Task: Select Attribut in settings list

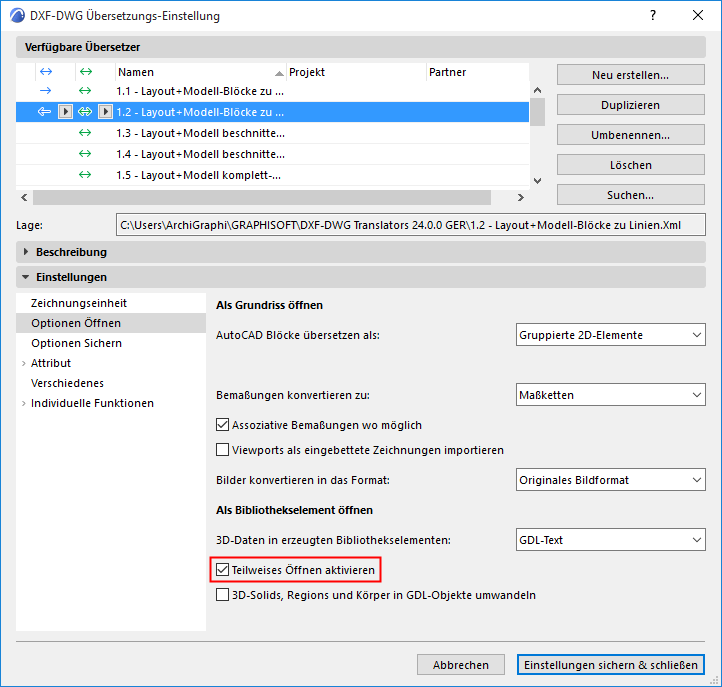Action: 111,363
